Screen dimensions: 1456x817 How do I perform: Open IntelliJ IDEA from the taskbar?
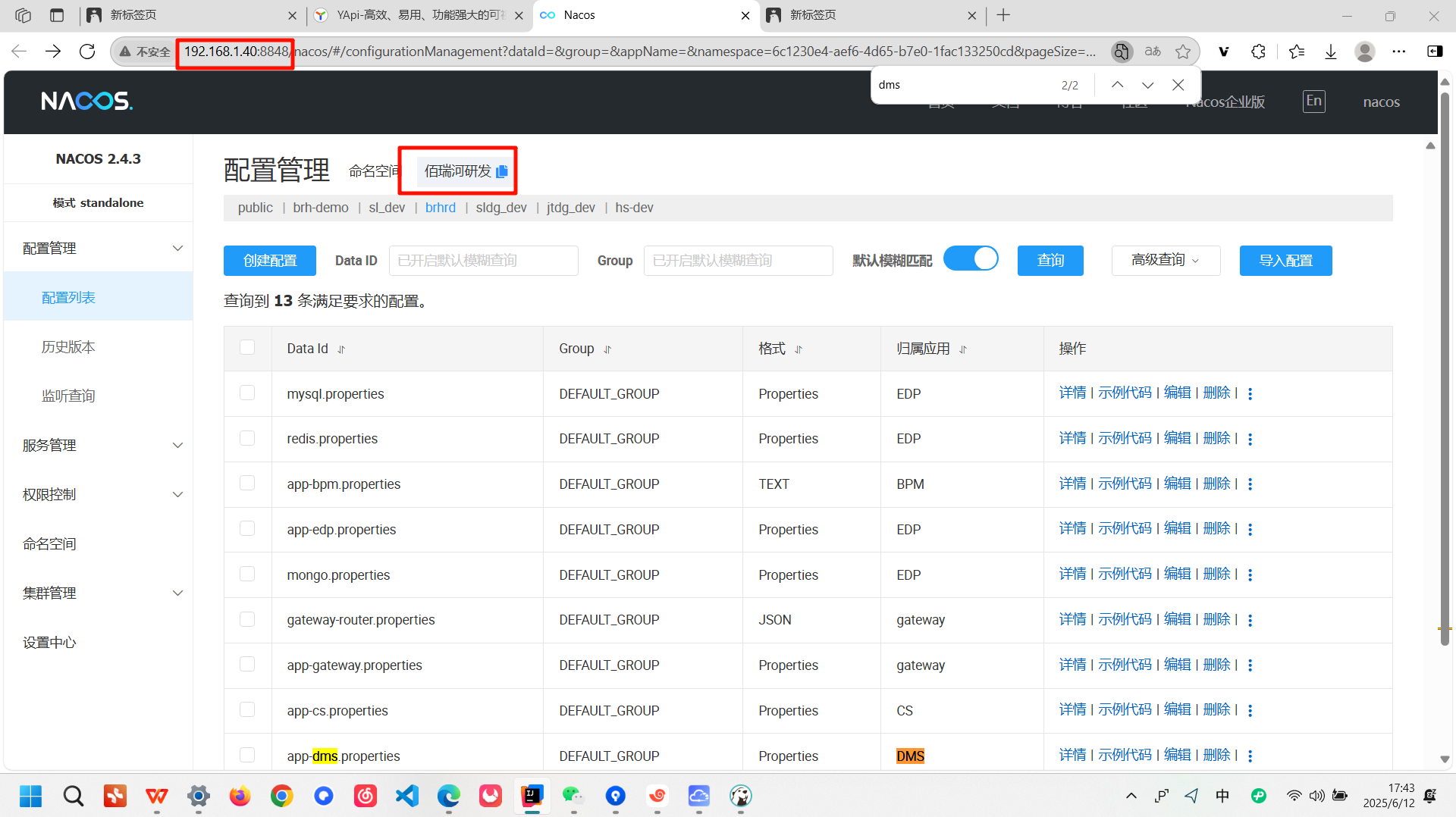coord(532,796)
